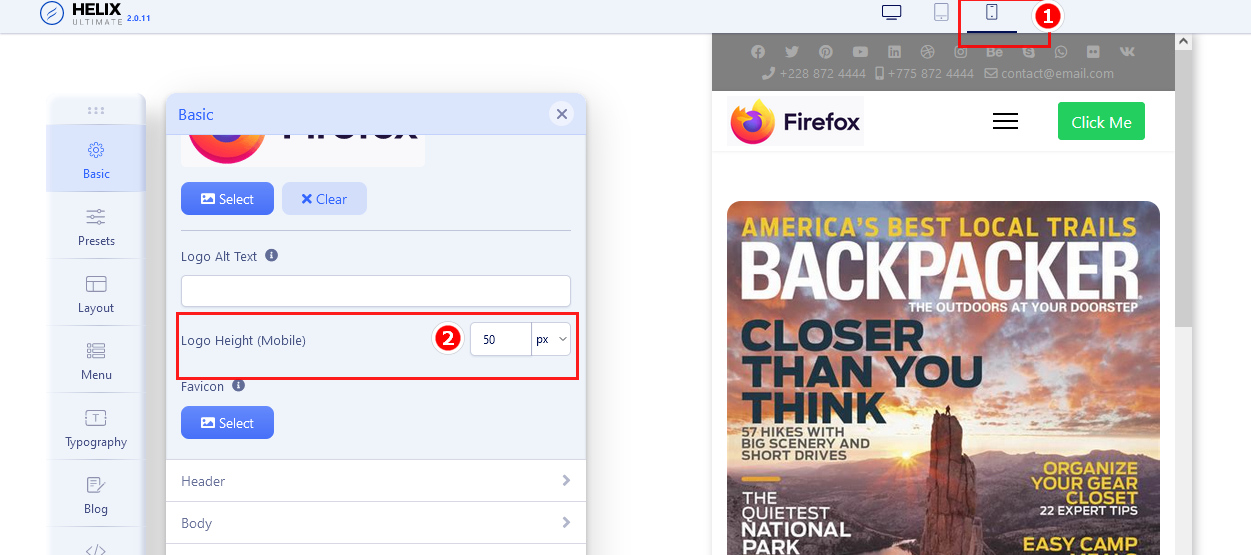This screenshot has width=1251, height=555.
Task: Click the Flickr icon in preview
Action: 1094,52
